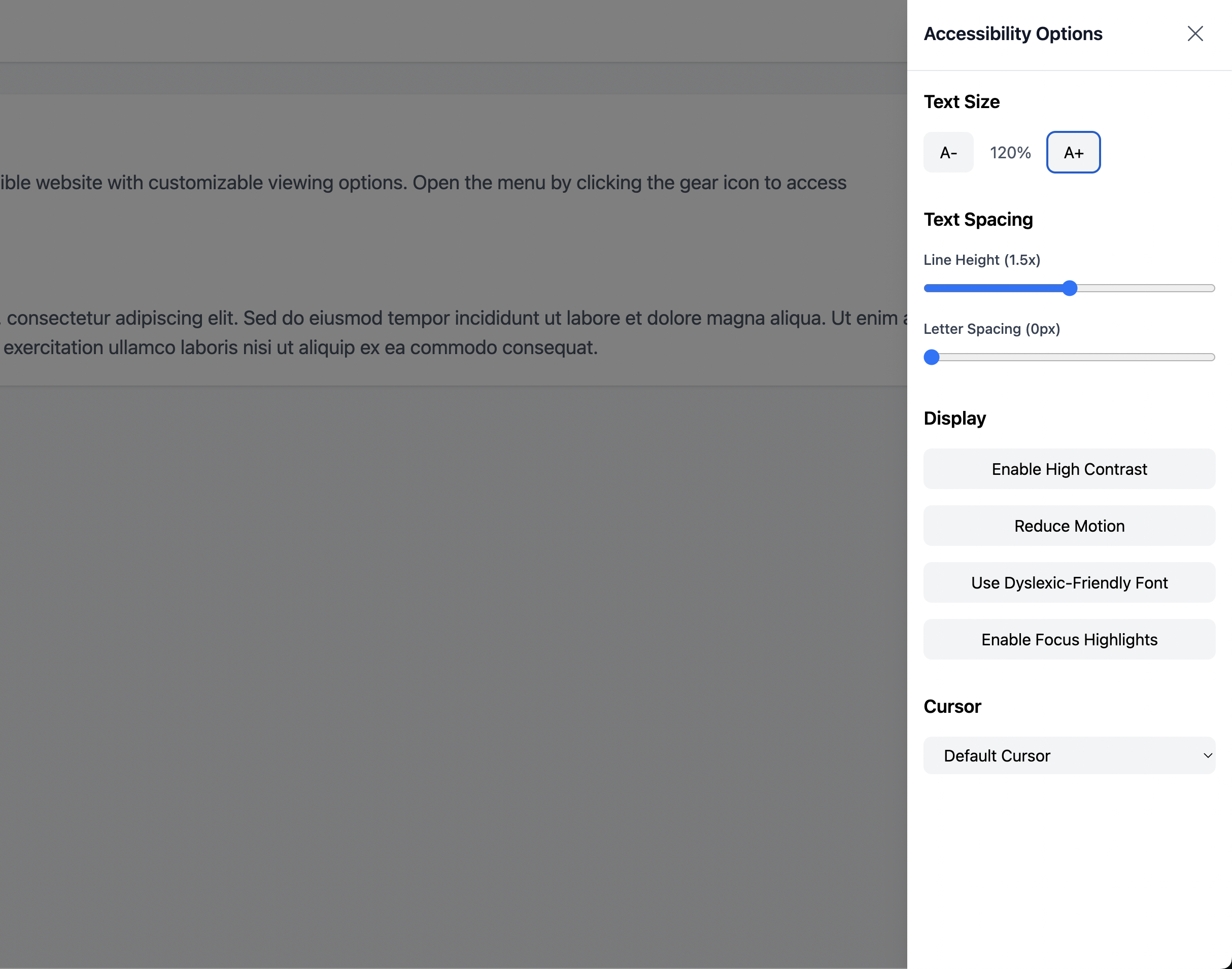Decrease text size with A- button
Viewport: 1232px width, 969px height.
click(948, 153)
